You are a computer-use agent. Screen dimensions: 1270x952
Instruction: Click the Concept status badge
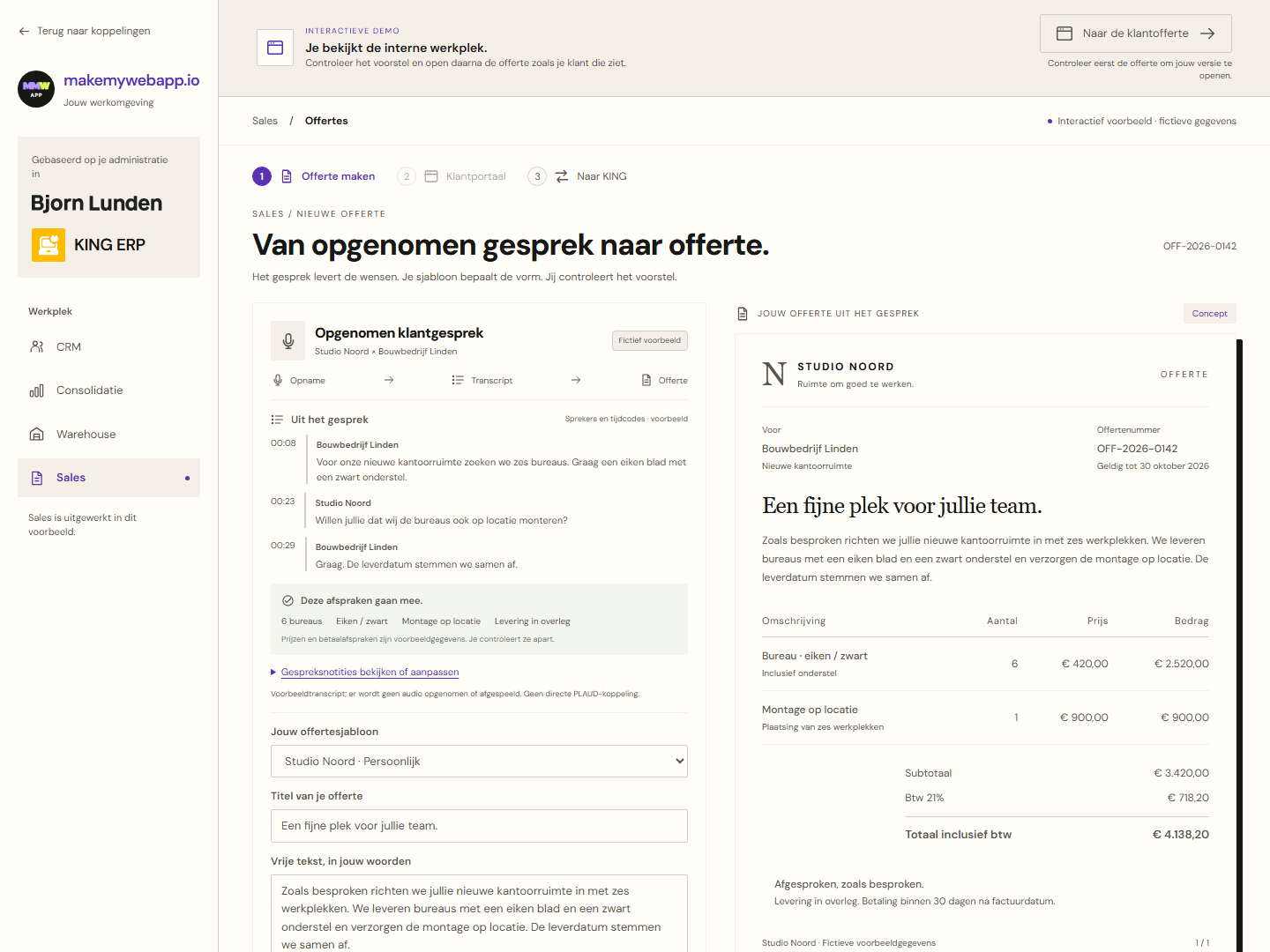point(1210,314)
